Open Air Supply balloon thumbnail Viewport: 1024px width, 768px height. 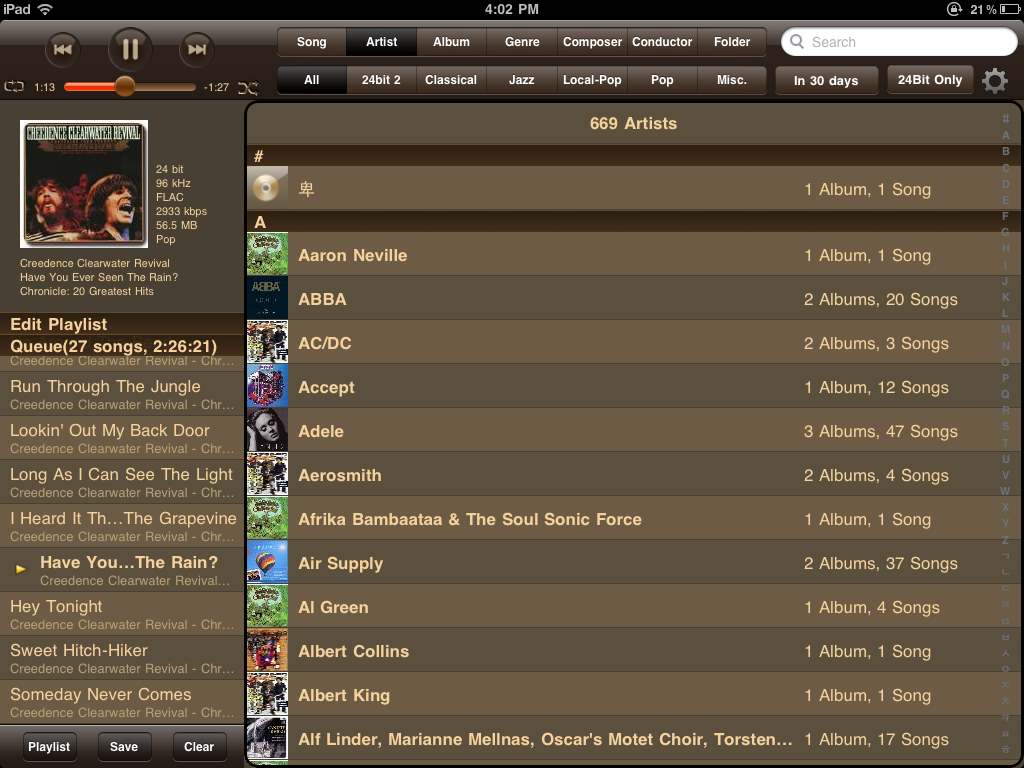click(267, 562)
